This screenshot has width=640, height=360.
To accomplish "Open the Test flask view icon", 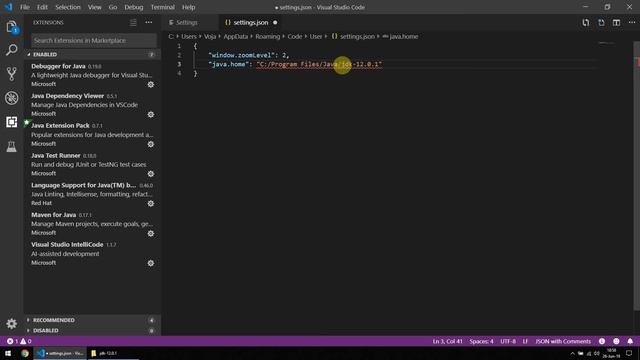I will click(11, 146).
